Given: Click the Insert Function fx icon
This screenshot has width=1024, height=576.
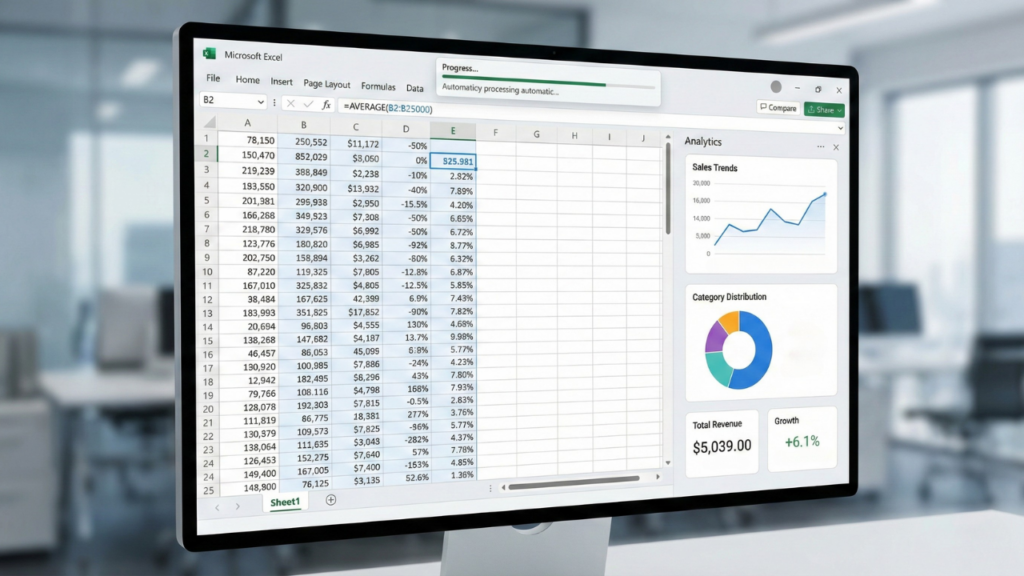Looking at the screenshot, I should (326, 104).
